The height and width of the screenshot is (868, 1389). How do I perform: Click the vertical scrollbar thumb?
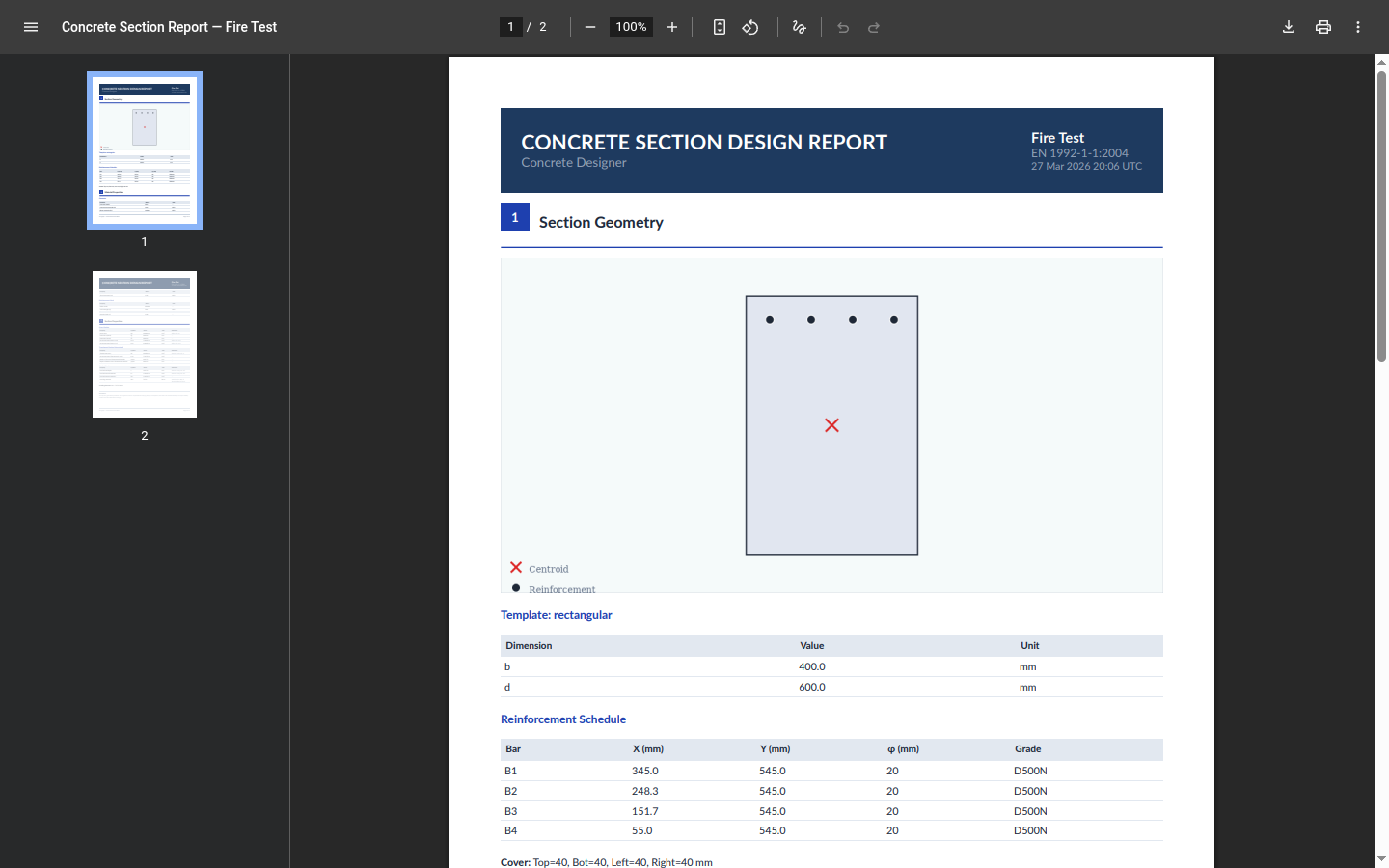(1381, 216)
